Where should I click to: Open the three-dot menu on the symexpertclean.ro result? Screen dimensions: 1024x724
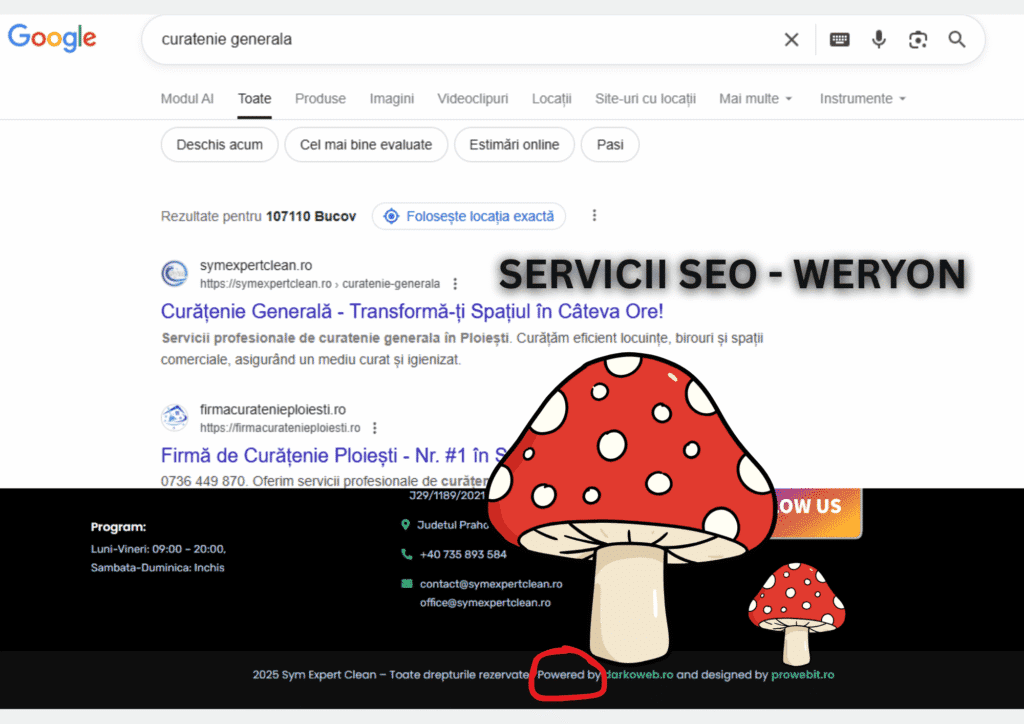pyautogui.click(x=455, y=283)
